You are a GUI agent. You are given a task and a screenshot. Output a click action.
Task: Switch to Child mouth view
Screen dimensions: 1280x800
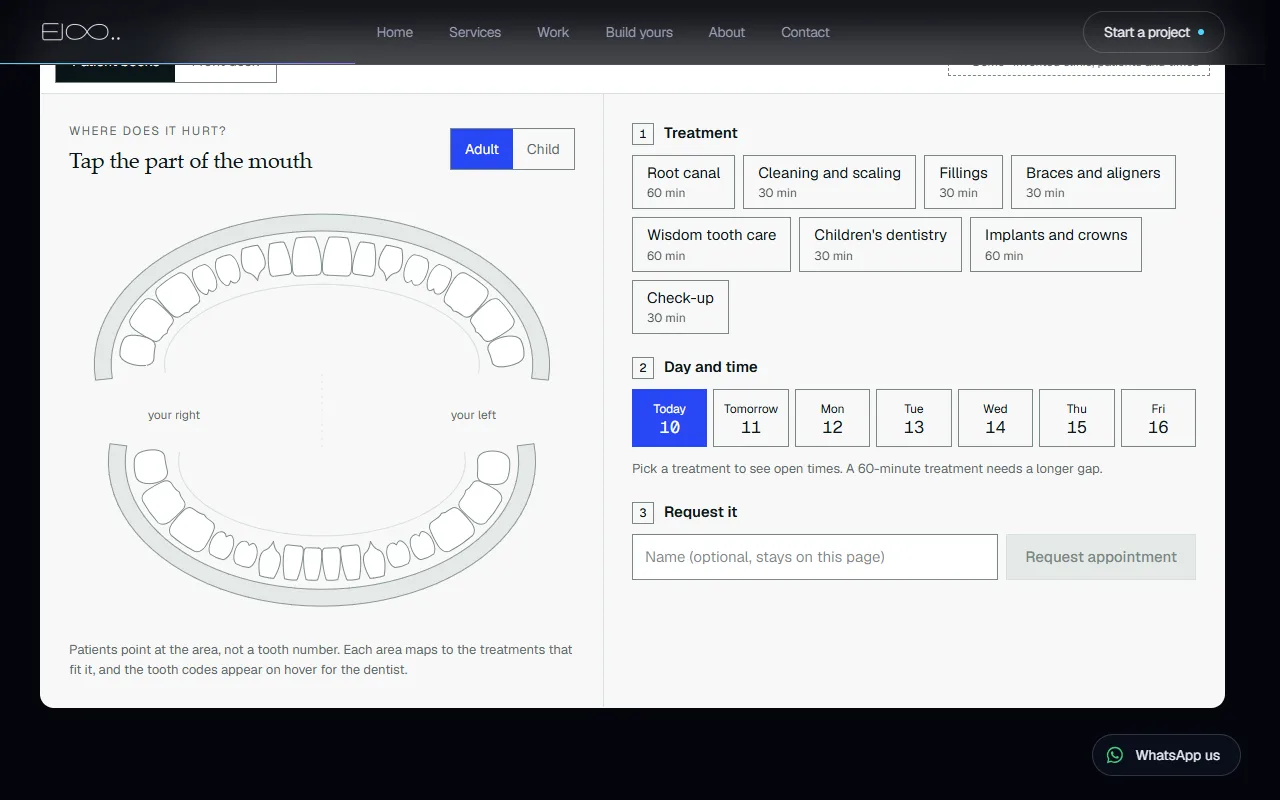[543, 149]
